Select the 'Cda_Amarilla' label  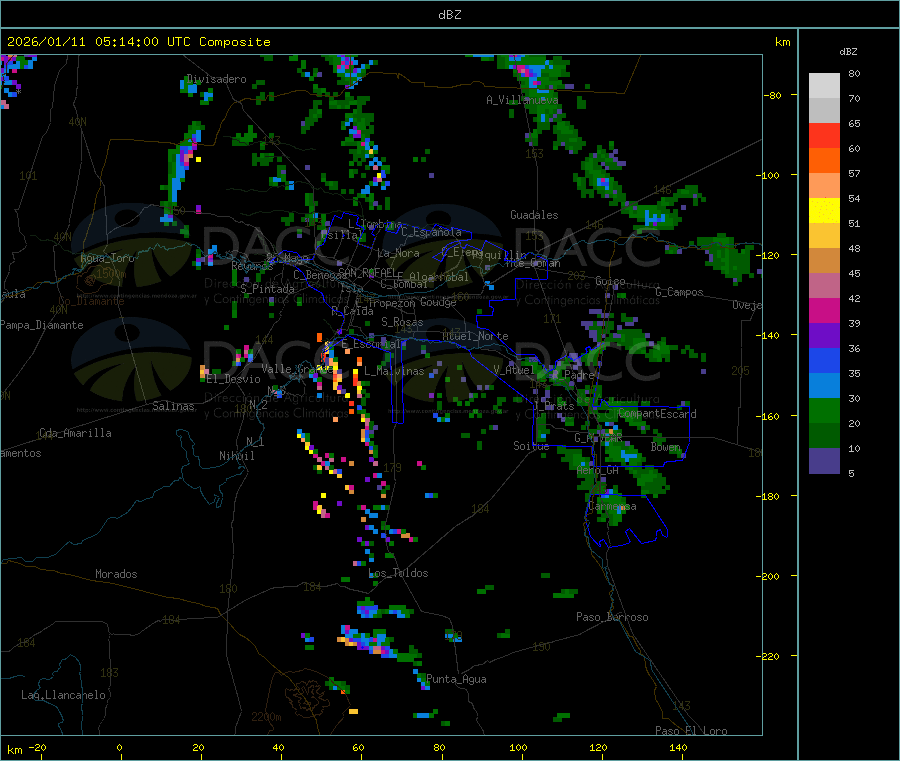[75, 433]
